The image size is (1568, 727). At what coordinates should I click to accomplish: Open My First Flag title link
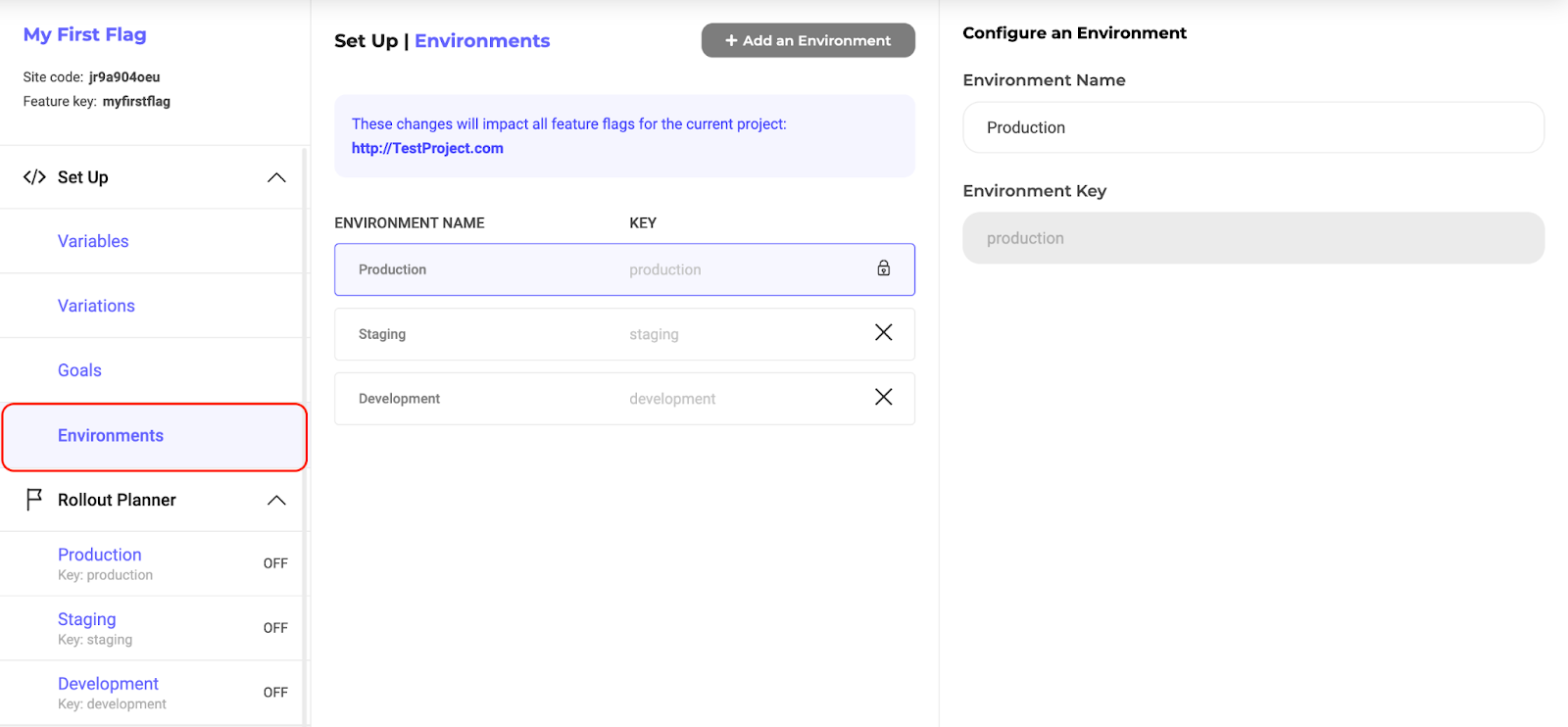85,34
